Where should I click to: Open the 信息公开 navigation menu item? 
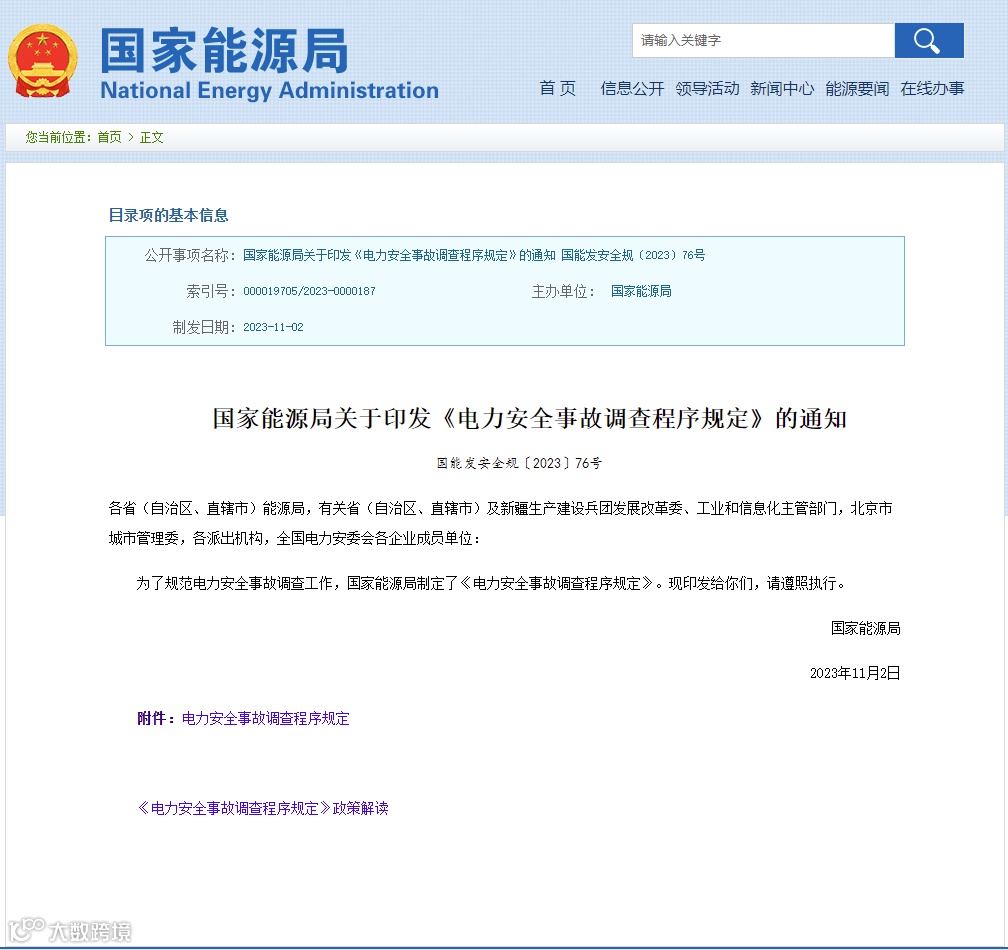(632, 89)
